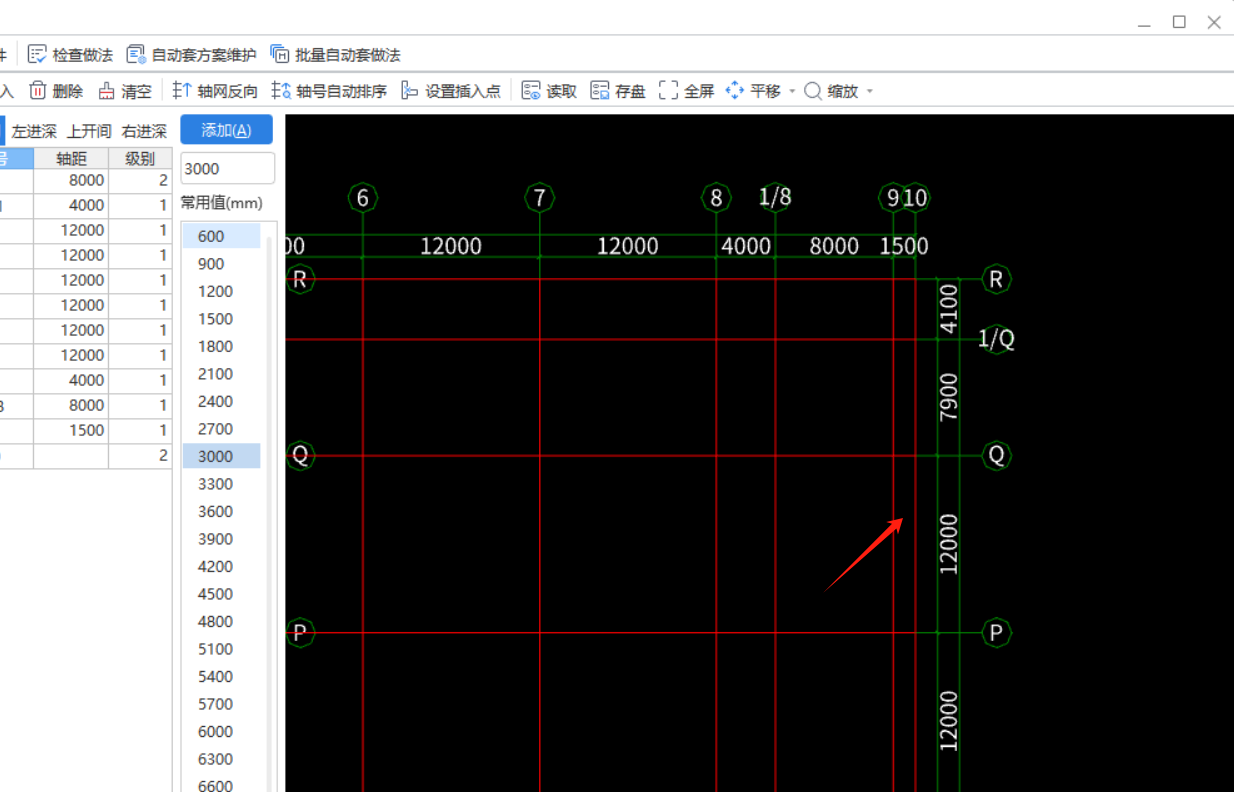Select 2100 in common values list
This screenshot has width=1234, height=792.
tap(222, 374)
